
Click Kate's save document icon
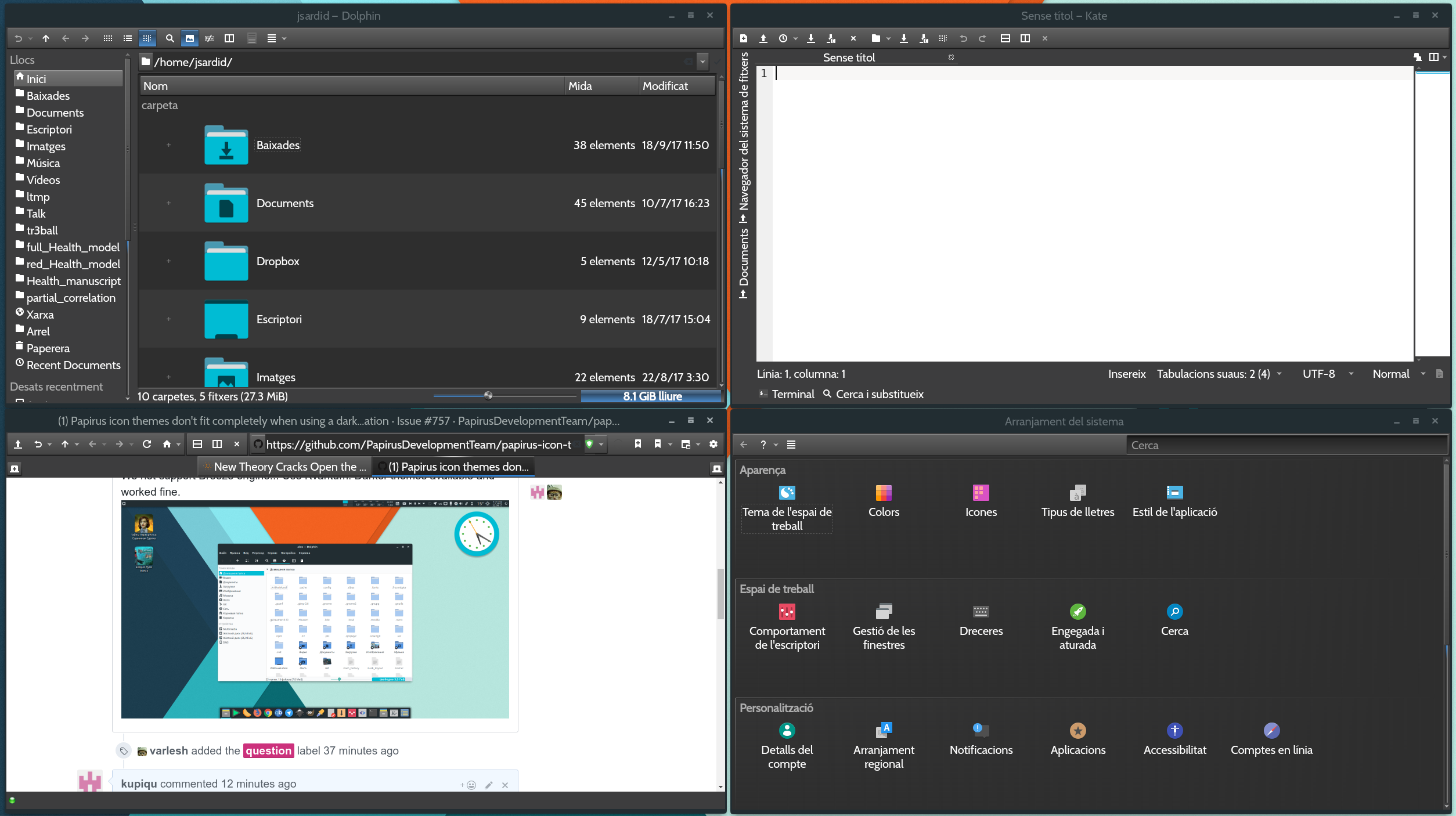click(811, 38)
